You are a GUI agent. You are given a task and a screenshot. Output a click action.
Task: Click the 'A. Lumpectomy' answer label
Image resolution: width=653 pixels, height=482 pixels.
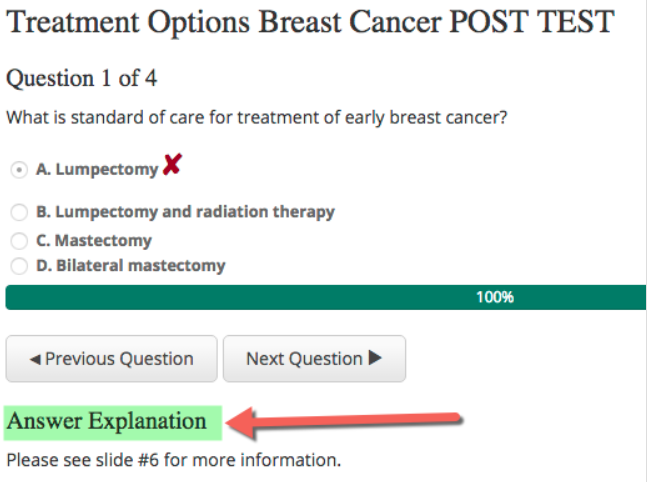tap(97, 170)
